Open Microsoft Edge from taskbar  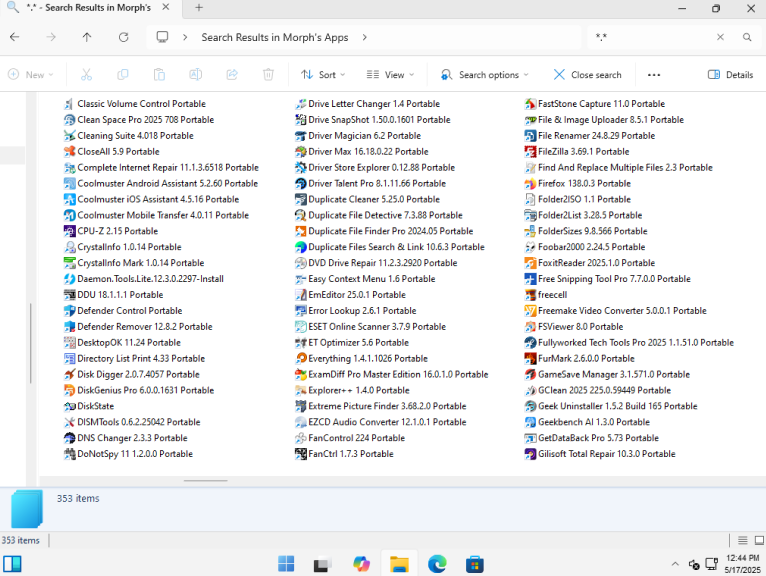click(x=437, y=564)
